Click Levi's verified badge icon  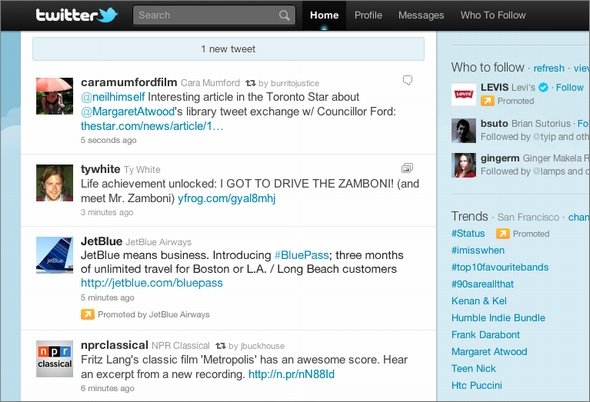click(543, 87)
